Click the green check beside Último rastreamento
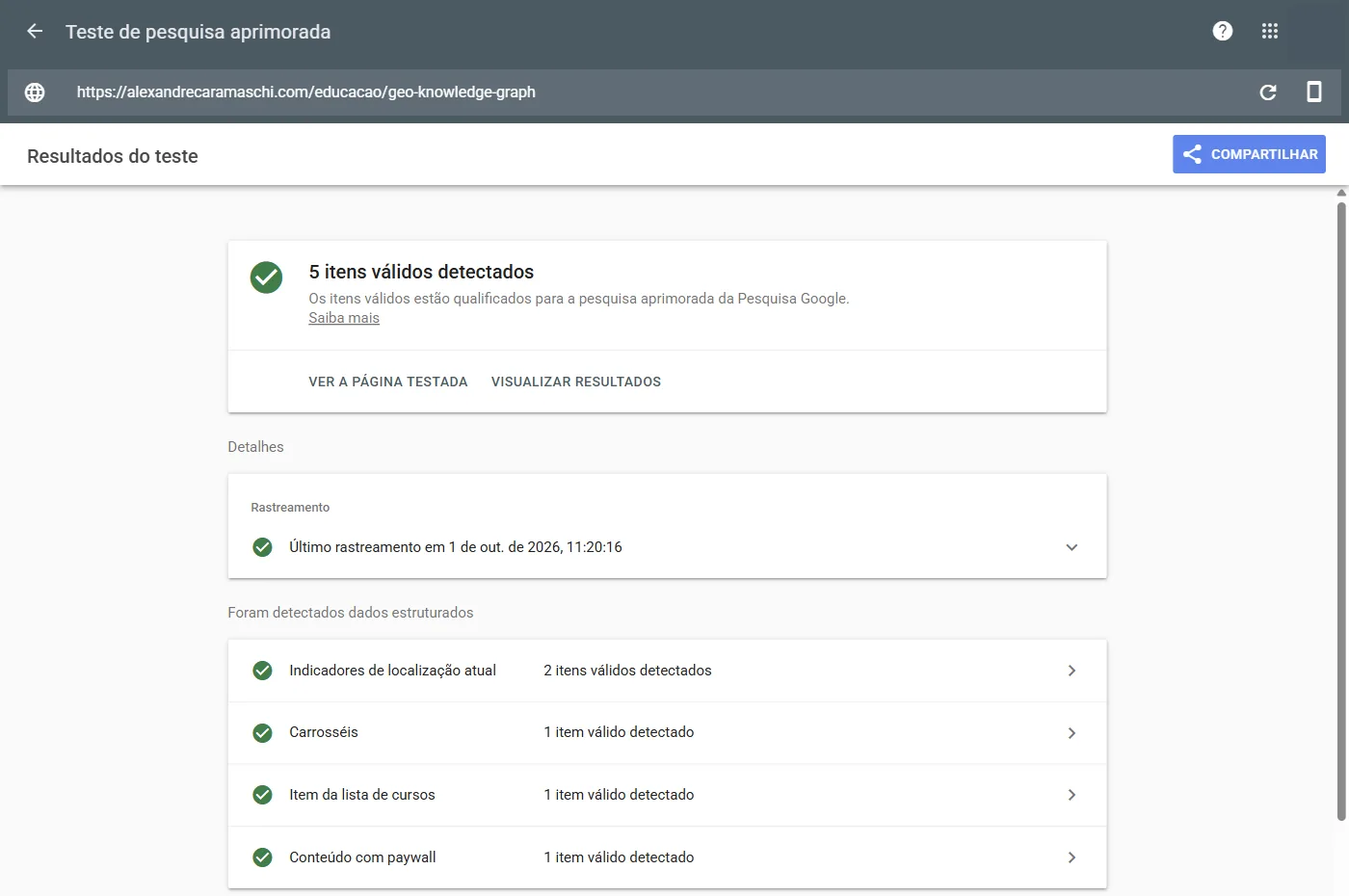The image size is (1349, 896). [262, 547]
